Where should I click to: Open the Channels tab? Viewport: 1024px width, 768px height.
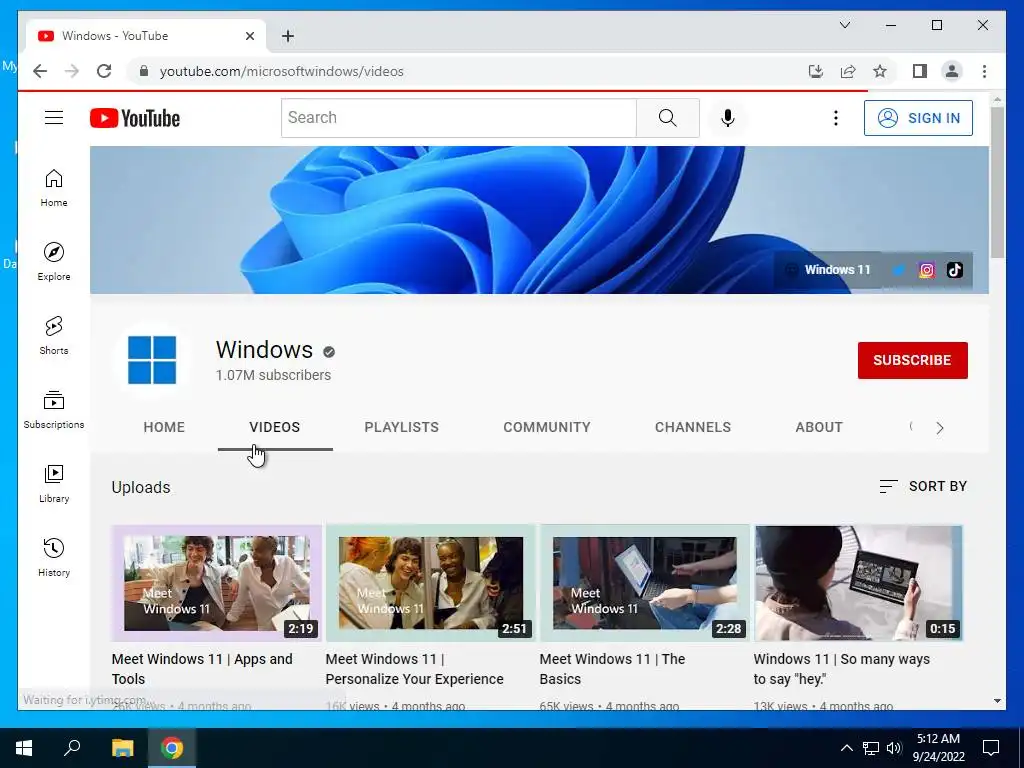point(693,427)
